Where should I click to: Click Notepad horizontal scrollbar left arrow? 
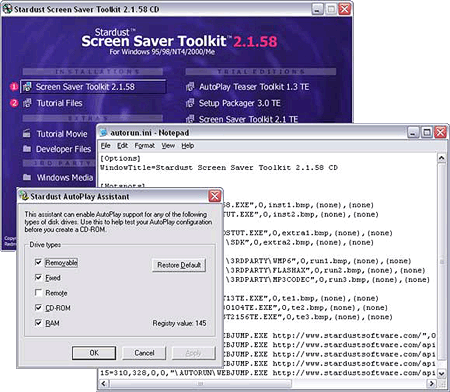[x=104, y=383]
